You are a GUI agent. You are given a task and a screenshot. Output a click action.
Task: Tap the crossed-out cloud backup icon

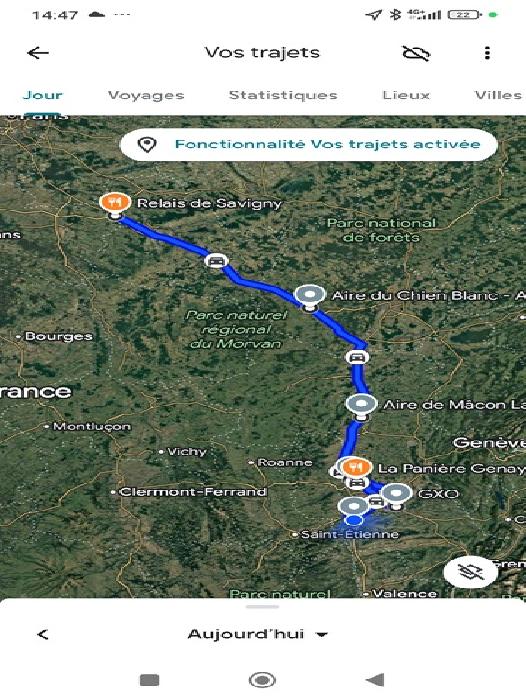416,53
